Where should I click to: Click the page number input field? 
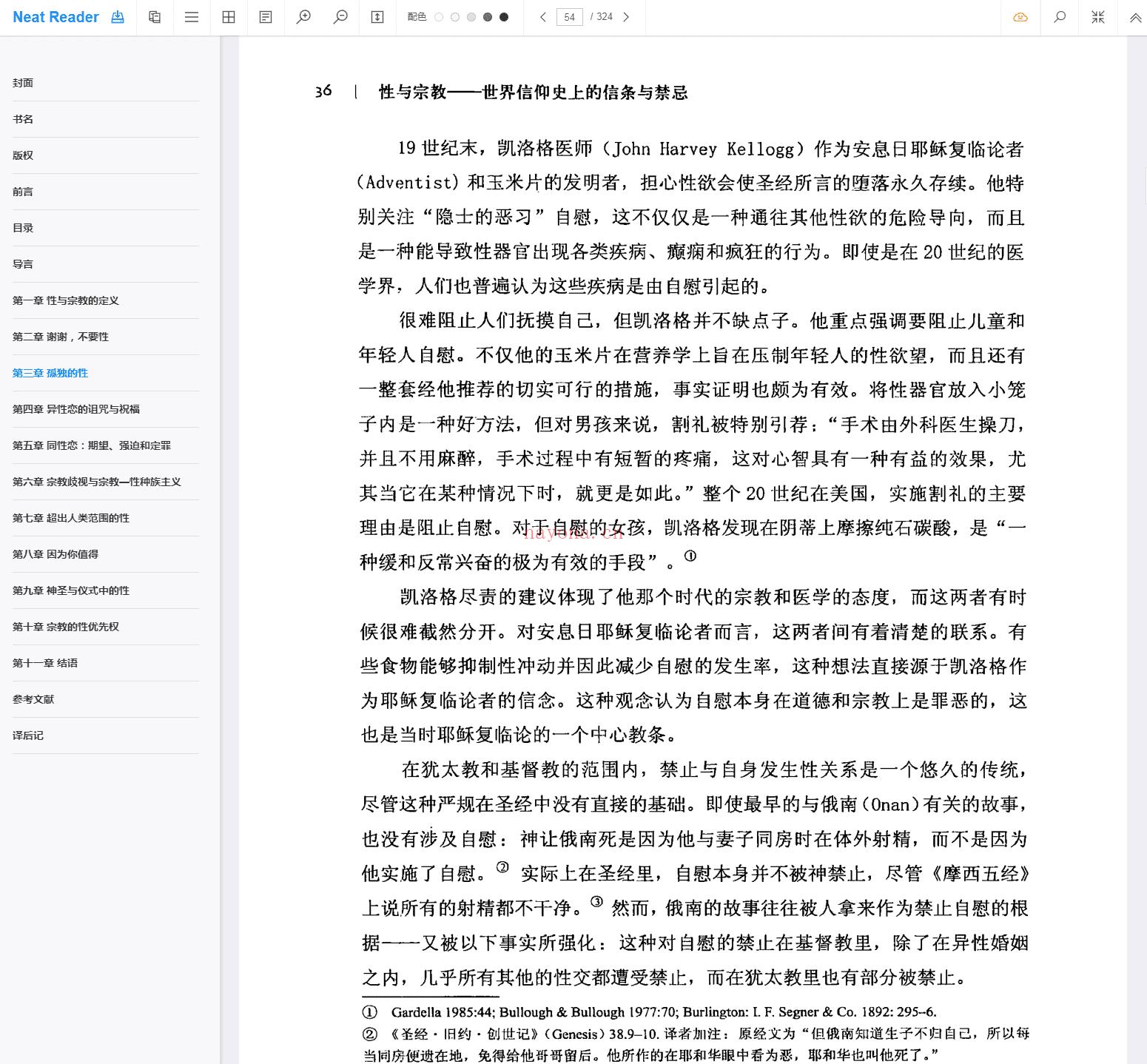(x=570, y=17)
